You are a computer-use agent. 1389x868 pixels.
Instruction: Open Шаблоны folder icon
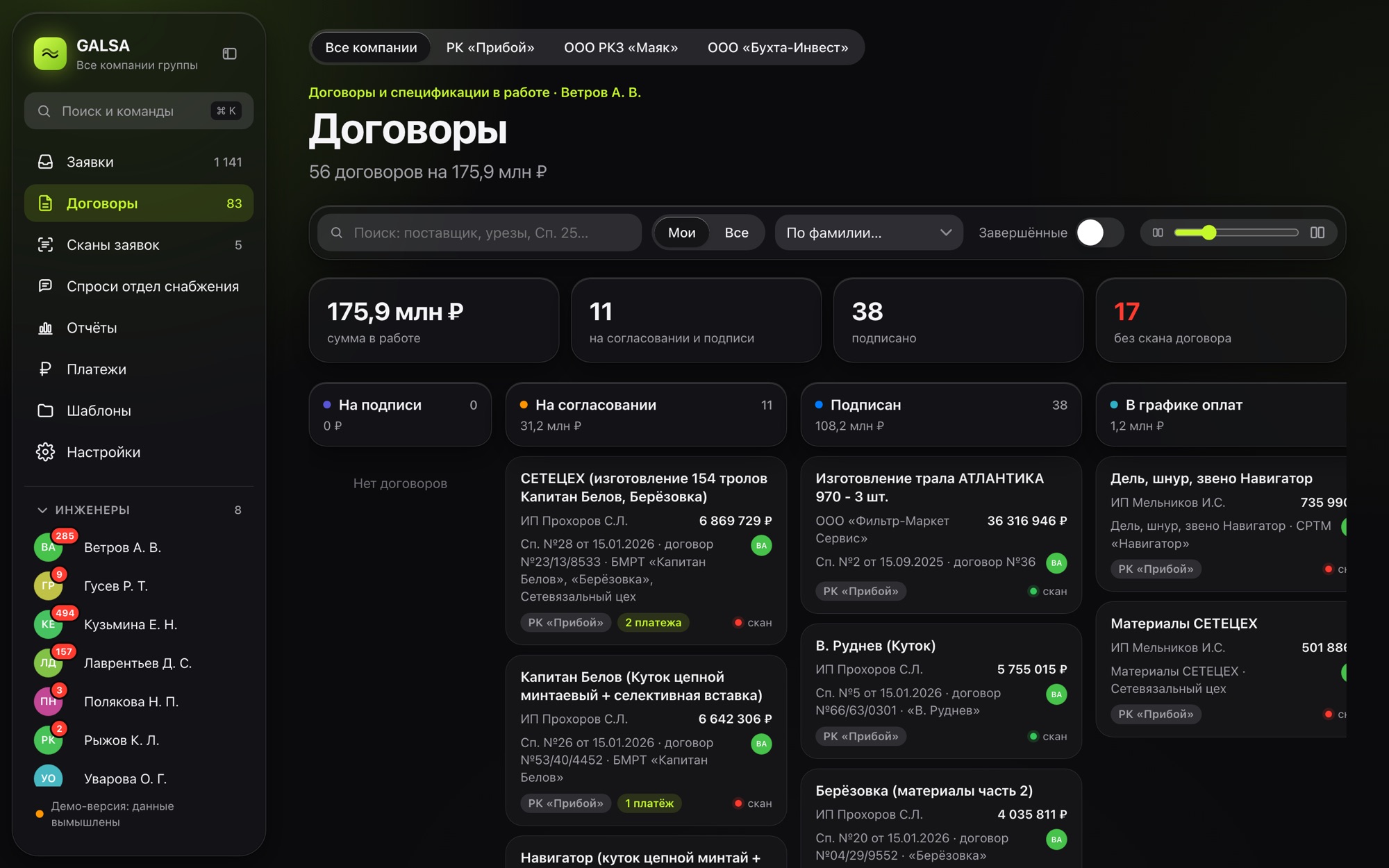[45, 410]
